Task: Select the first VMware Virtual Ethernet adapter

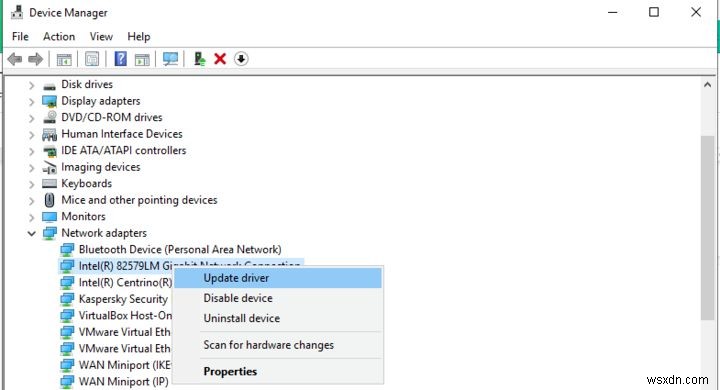Action: click(x=124, y=333)
